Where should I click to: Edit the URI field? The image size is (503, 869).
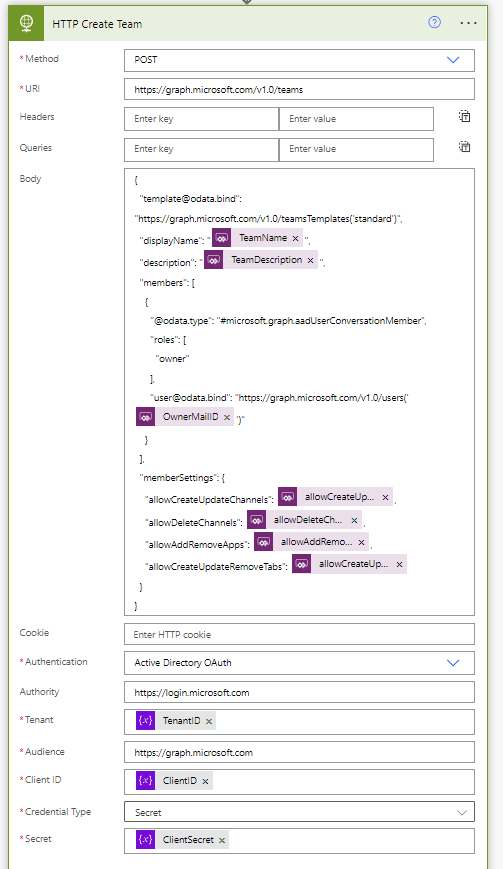299,89
